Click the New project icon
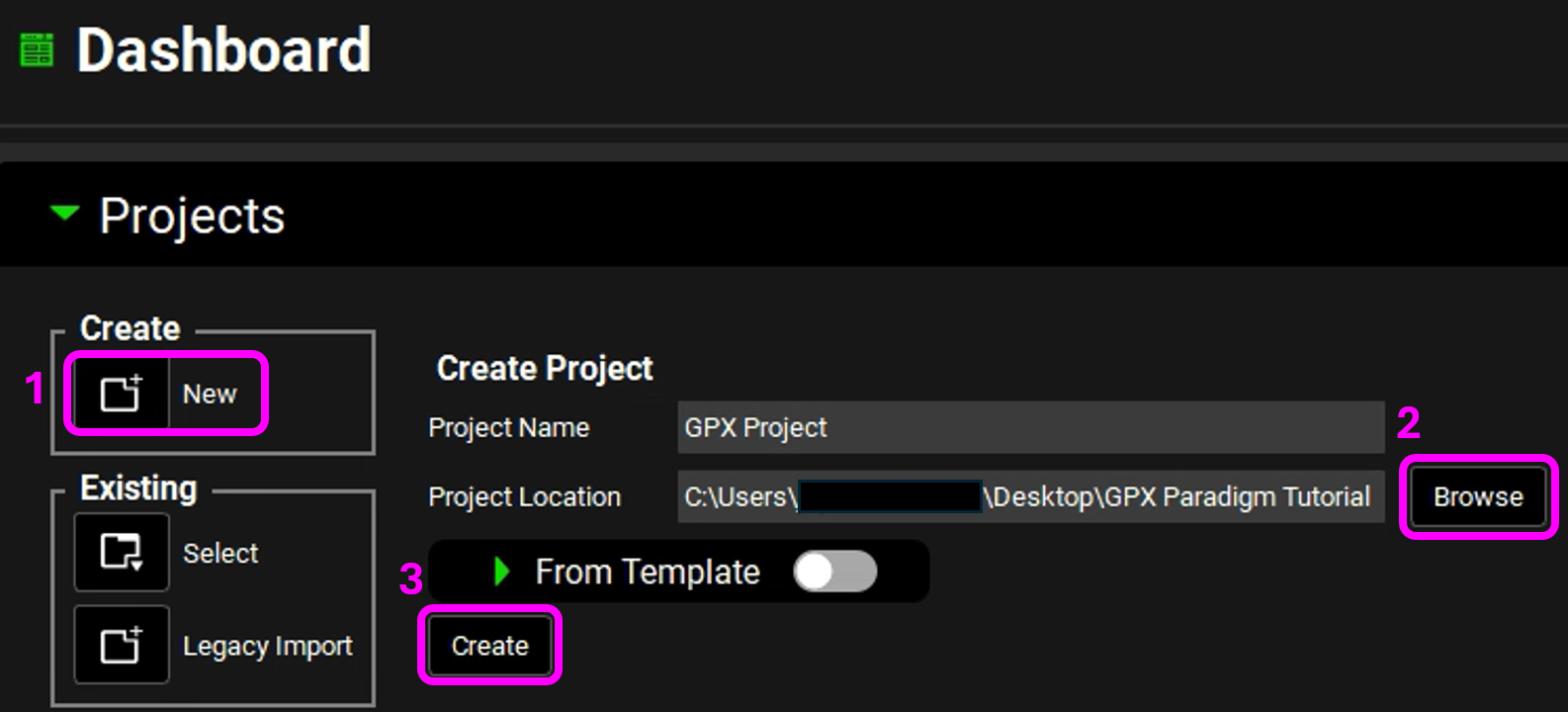Viewport: 1568px width, 712px height. pyautogui.click(x=122, y=394)
